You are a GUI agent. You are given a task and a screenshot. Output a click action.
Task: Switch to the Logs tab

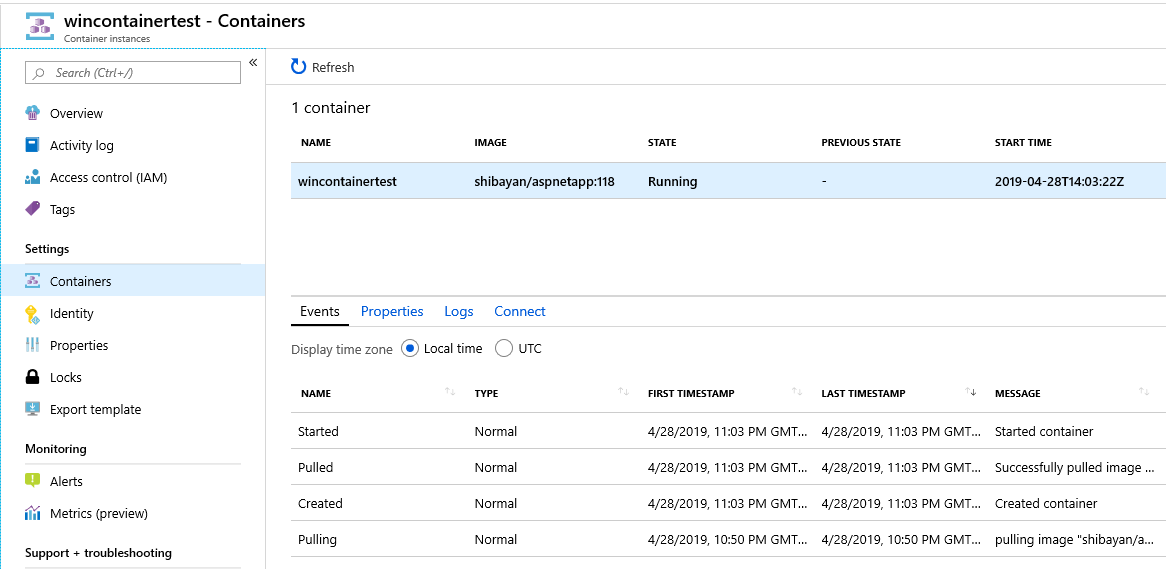[x=459, y=311]
